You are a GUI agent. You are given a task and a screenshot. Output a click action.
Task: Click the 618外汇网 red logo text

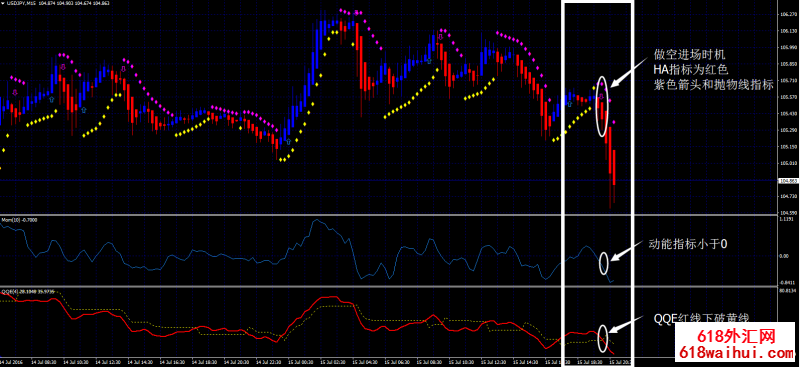point(736,336)
